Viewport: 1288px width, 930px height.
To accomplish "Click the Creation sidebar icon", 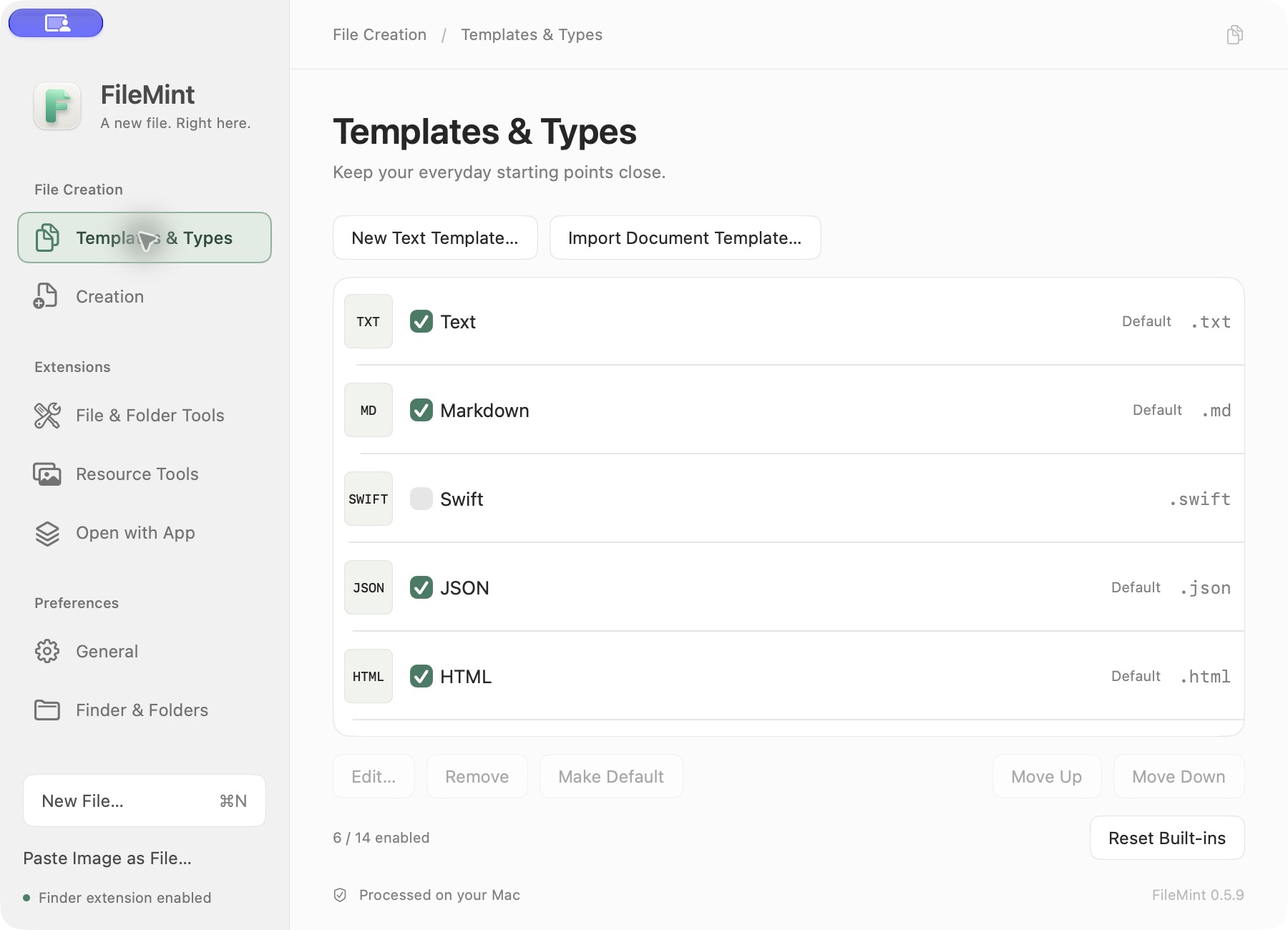I will coord(46,296).
